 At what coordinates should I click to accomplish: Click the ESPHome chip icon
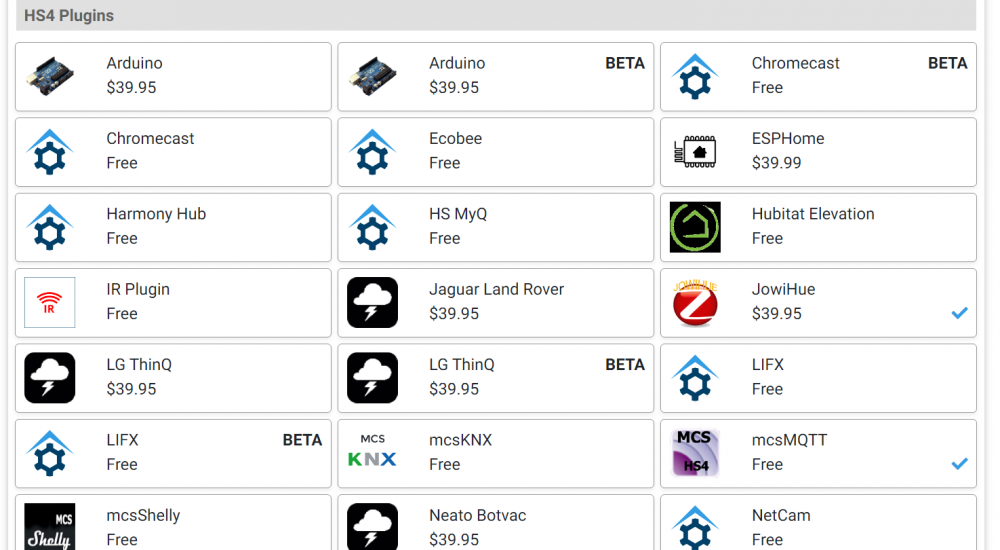point(695,152)
